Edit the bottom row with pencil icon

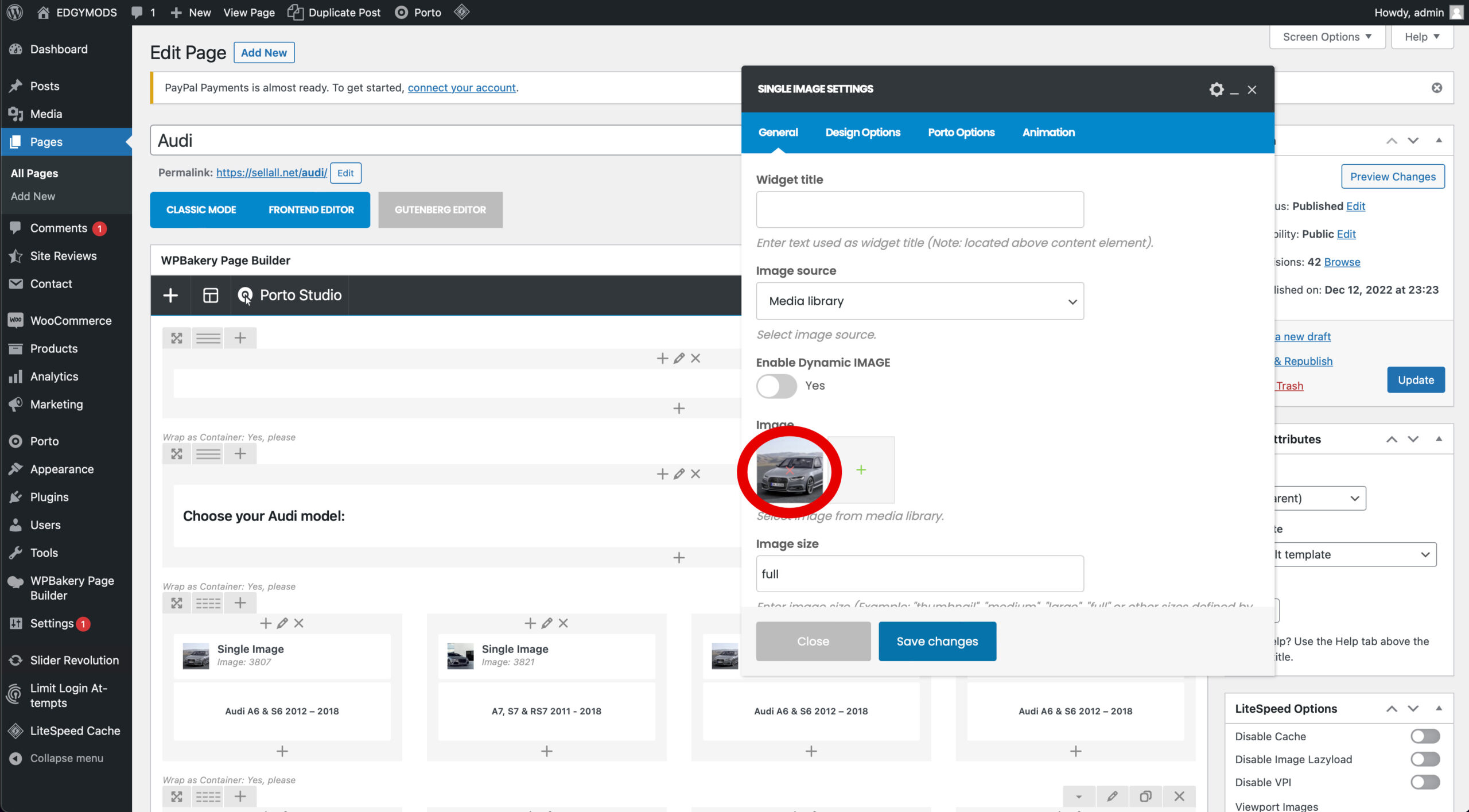click(1112, 797)
